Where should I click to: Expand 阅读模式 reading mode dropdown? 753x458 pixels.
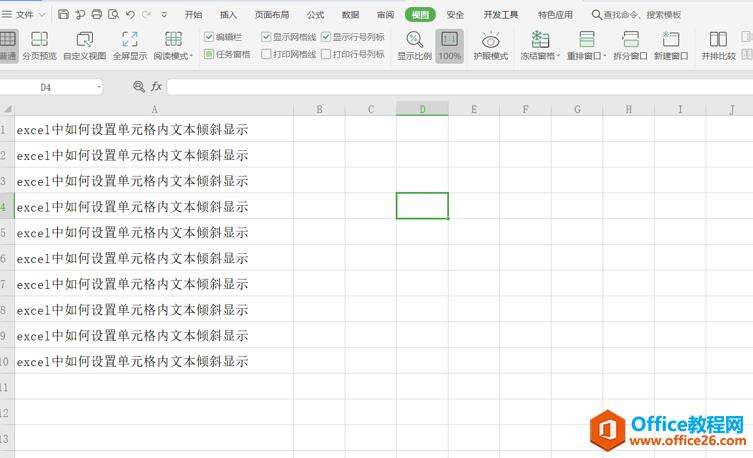click(x=192, y=56)
